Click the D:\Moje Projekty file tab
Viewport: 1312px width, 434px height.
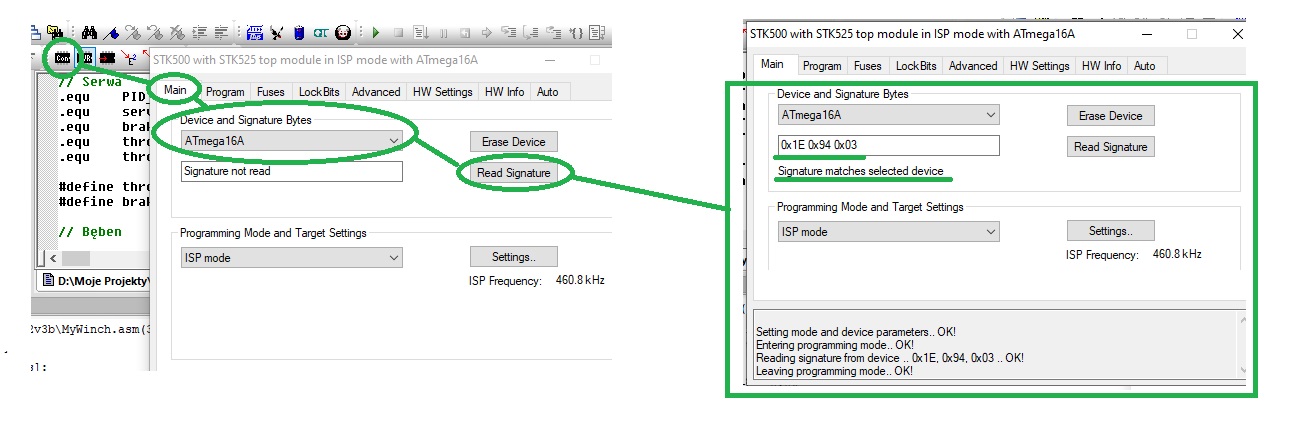pyautogui.click(x=98, y=281)
